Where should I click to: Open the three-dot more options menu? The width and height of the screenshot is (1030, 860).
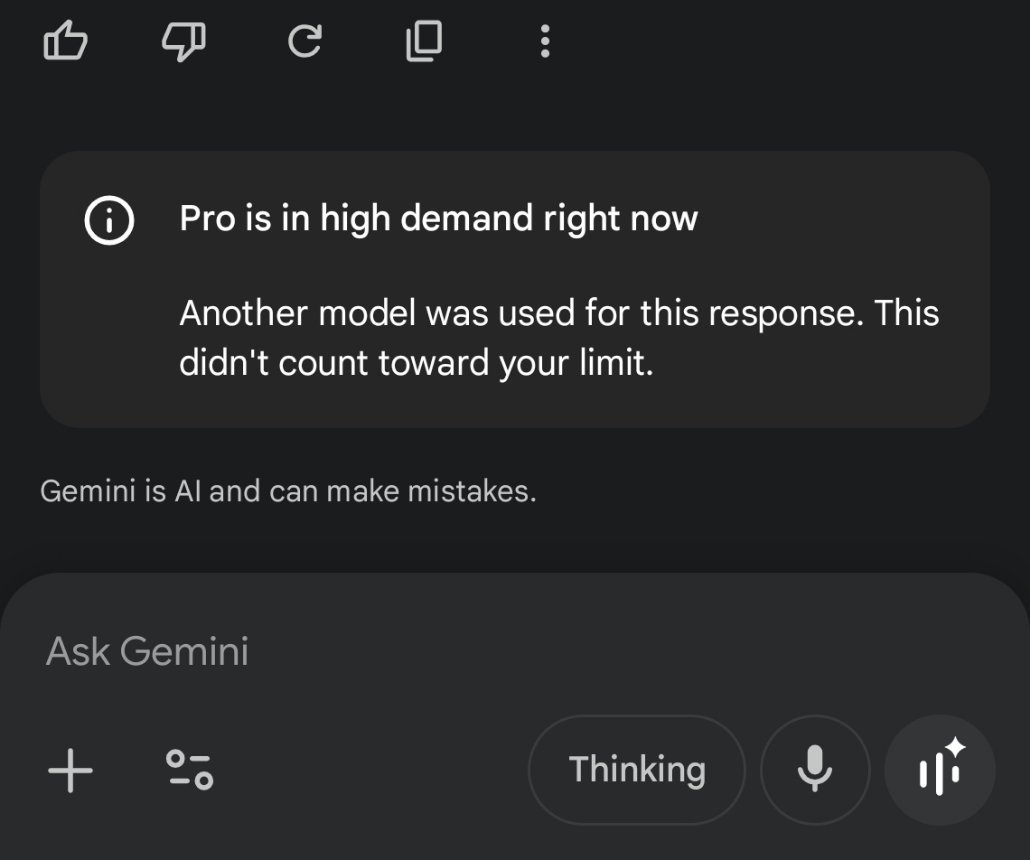[x=544, y=42]
